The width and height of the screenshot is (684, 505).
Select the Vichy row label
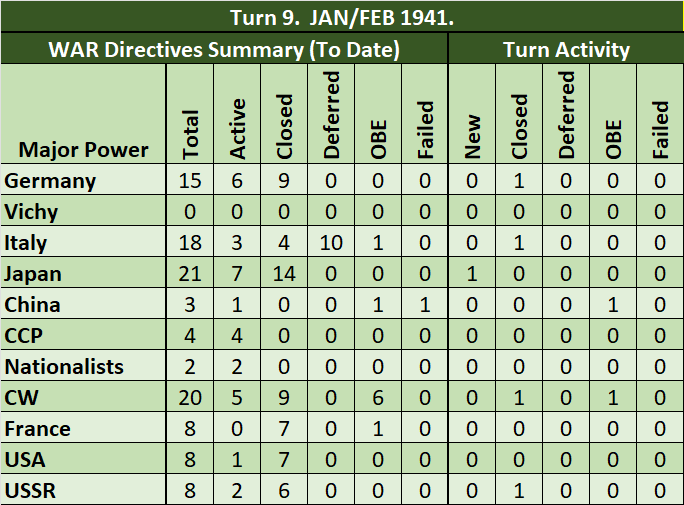31,212
